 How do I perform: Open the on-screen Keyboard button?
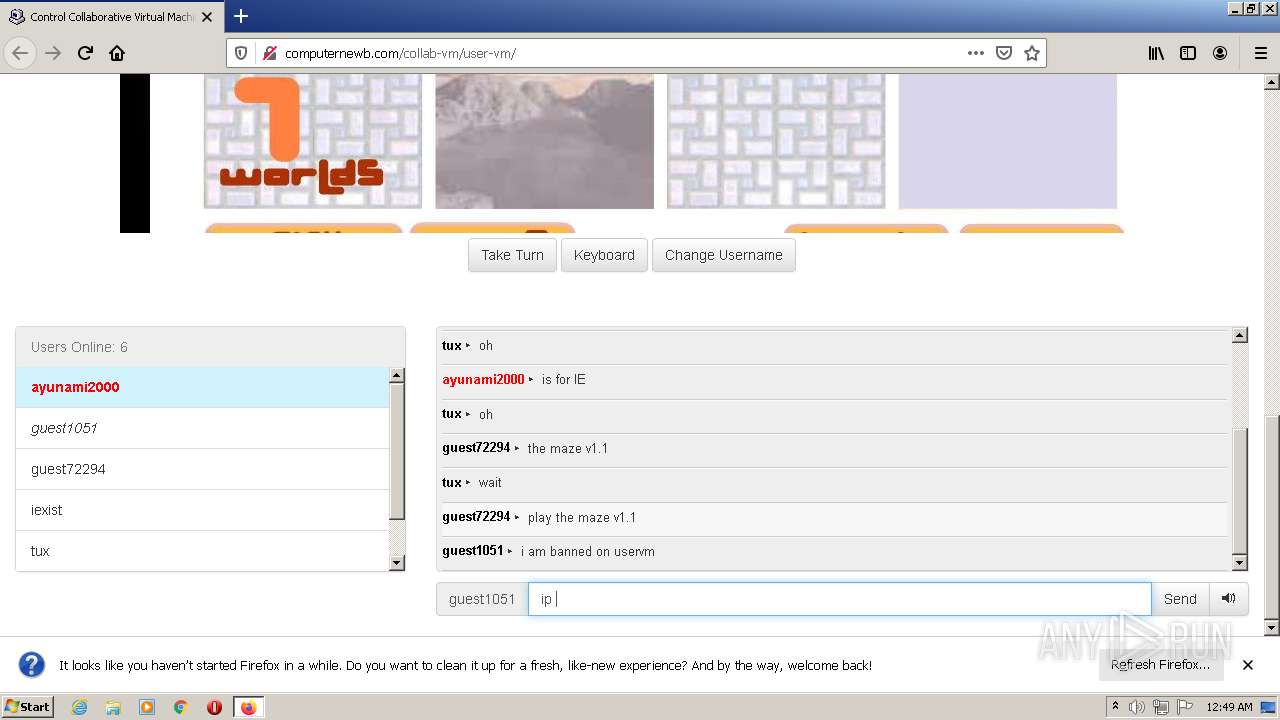[604, 255]
